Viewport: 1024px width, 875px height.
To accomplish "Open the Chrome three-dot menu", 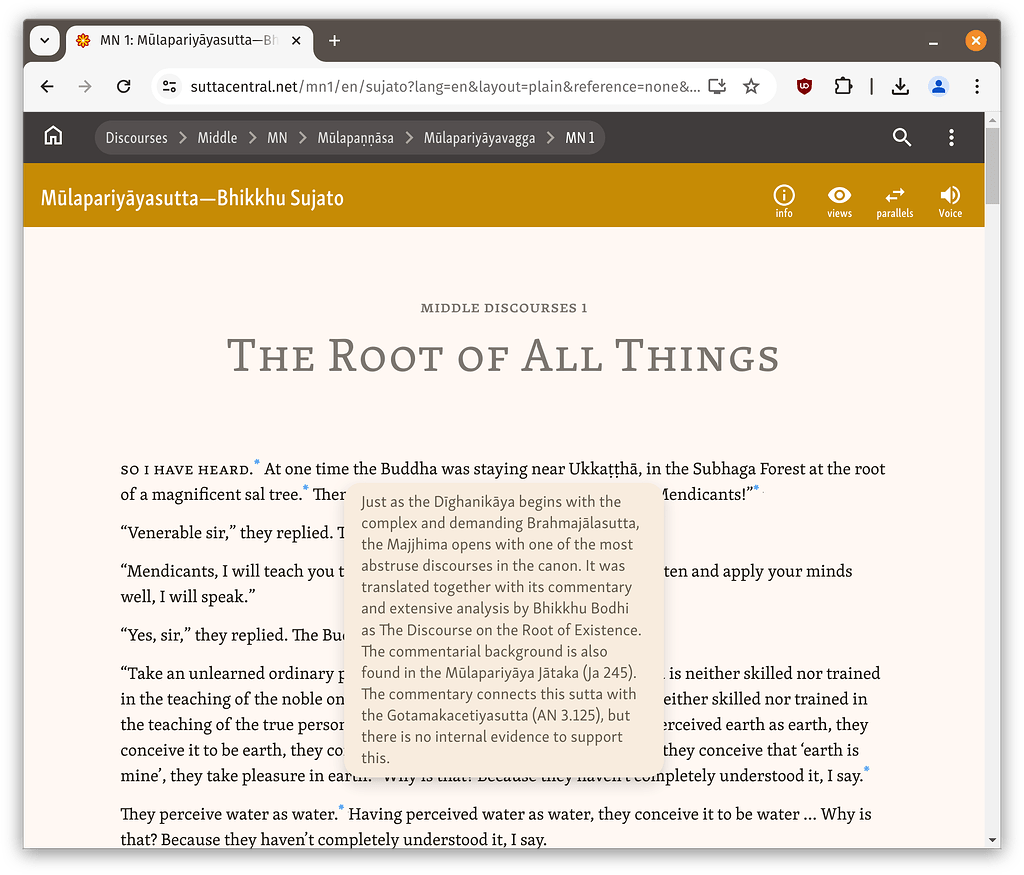I will [x=977, y=87].
